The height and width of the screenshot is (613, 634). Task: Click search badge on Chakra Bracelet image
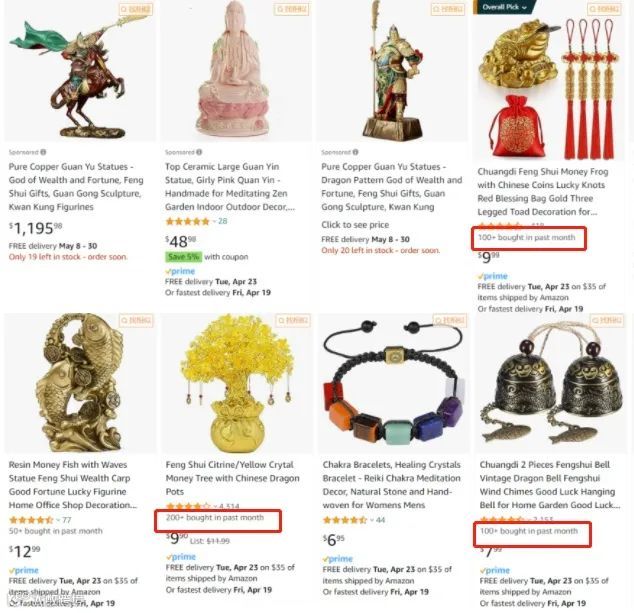(x=450, y=321)
